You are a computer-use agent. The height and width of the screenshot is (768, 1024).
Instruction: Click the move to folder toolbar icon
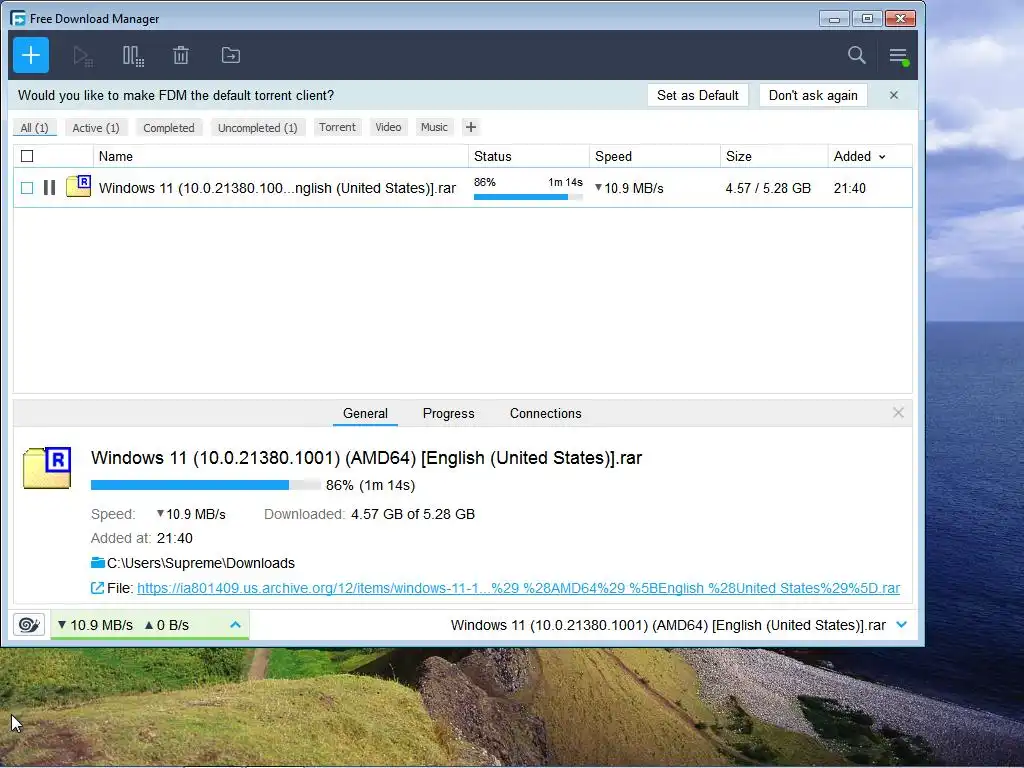[231, 56]
